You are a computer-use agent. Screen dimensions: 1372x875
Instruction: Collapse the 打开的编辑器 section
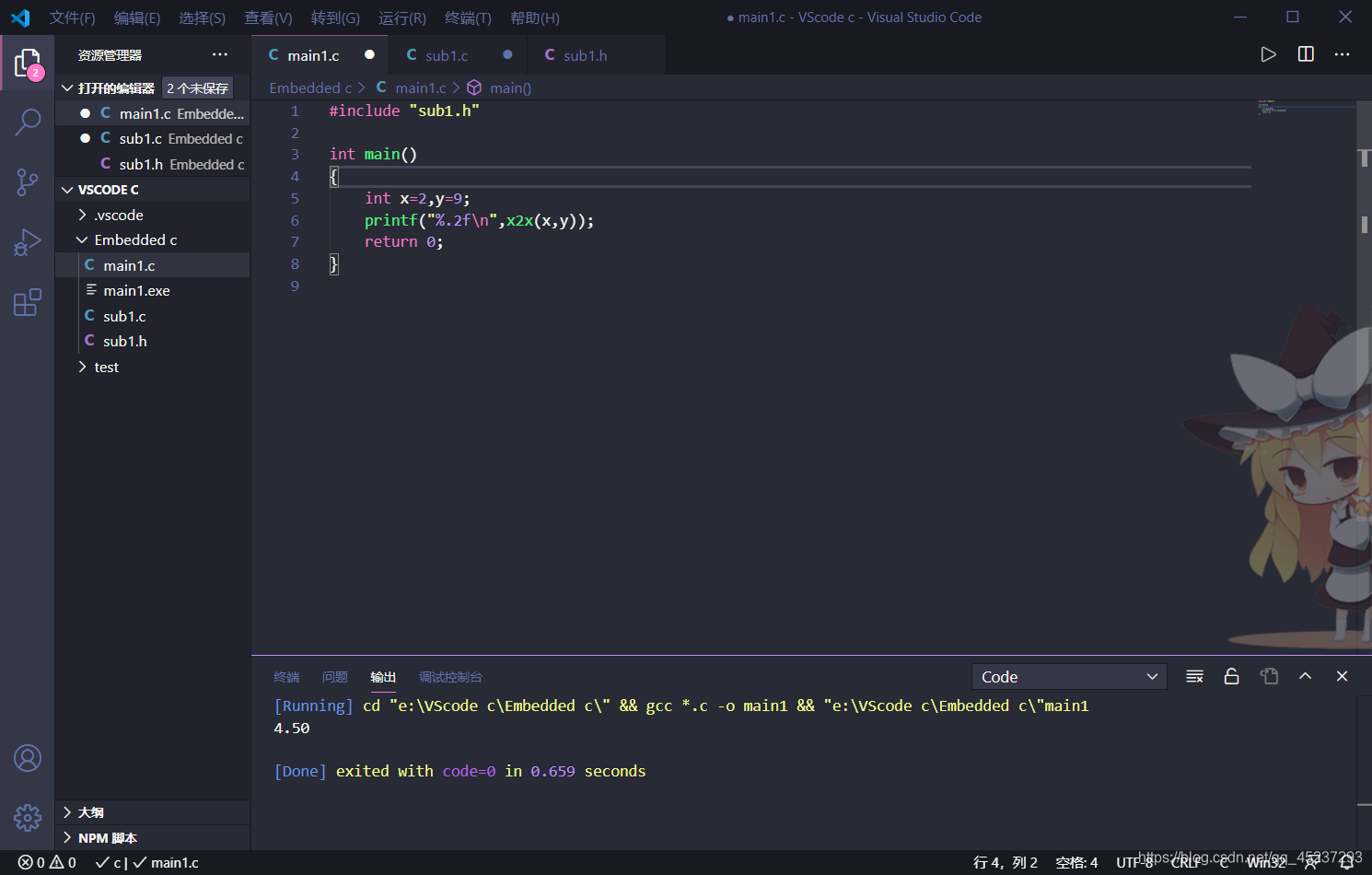tap(116, 88)
